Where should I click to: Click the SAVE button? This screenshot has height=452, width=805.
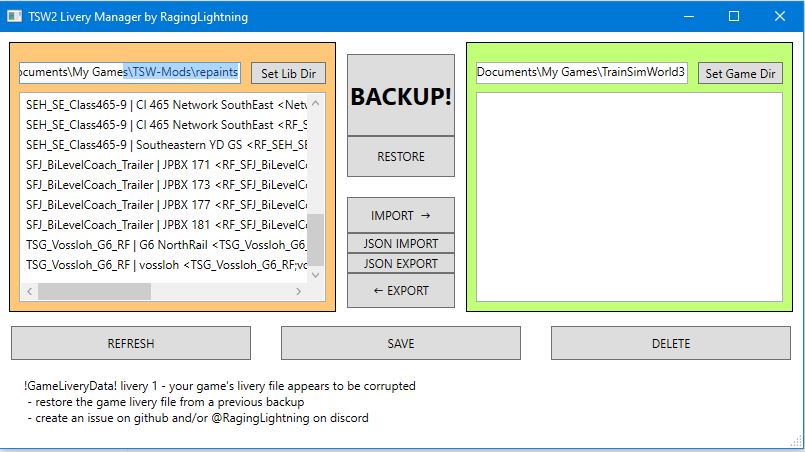(400, 343)
